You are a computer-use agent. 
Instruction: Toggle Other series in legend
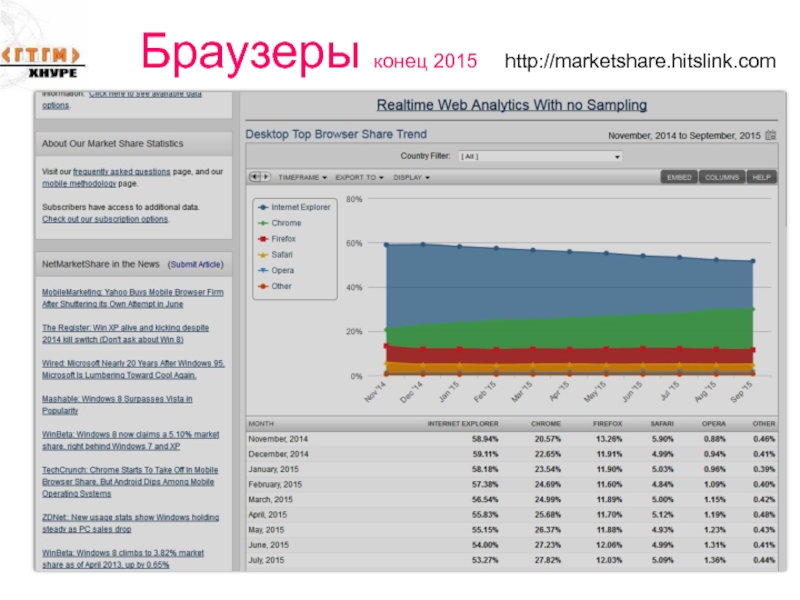coord(275,286)
